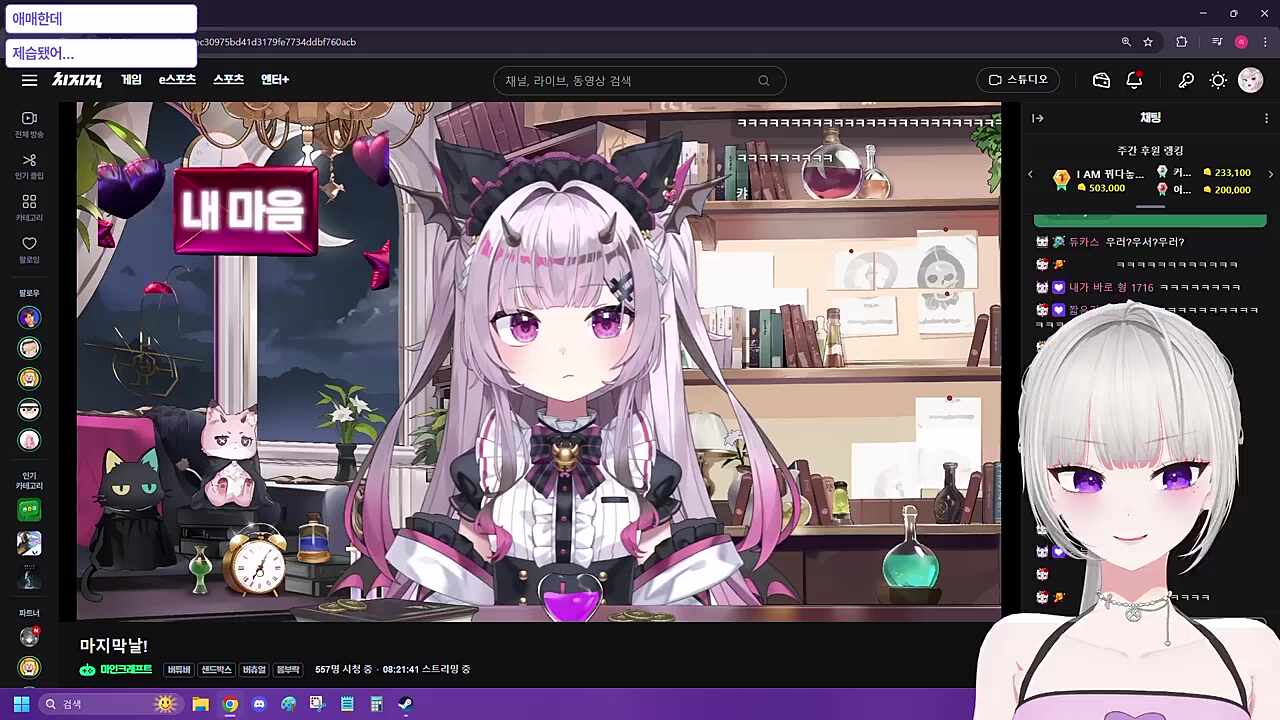The image size is (1280, 720).
Task: Open the 카테고리 sidebar icon
Action: pos(29,208)
